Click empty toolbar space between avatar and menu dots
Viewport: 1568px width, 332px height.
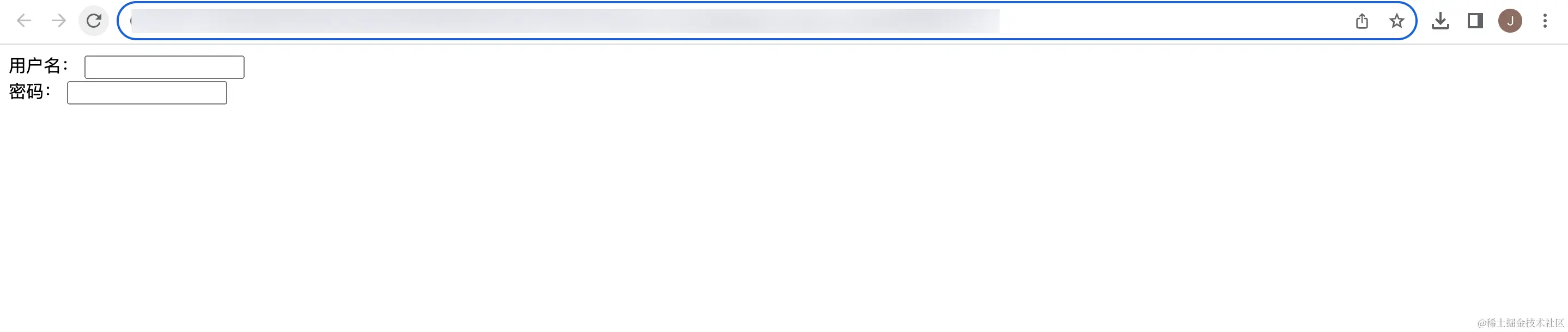click(x=1530, y=21)
